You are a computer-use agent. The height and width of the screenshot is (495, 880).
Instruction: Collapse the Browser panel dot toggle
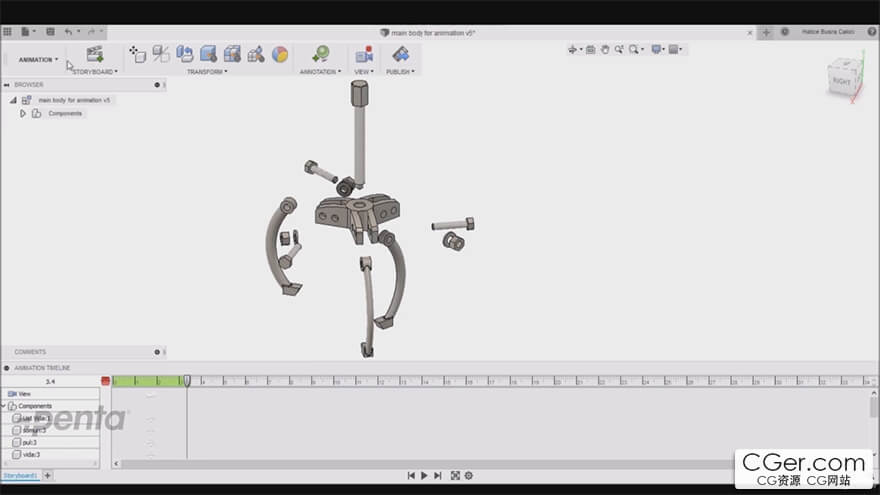[157, 85]
